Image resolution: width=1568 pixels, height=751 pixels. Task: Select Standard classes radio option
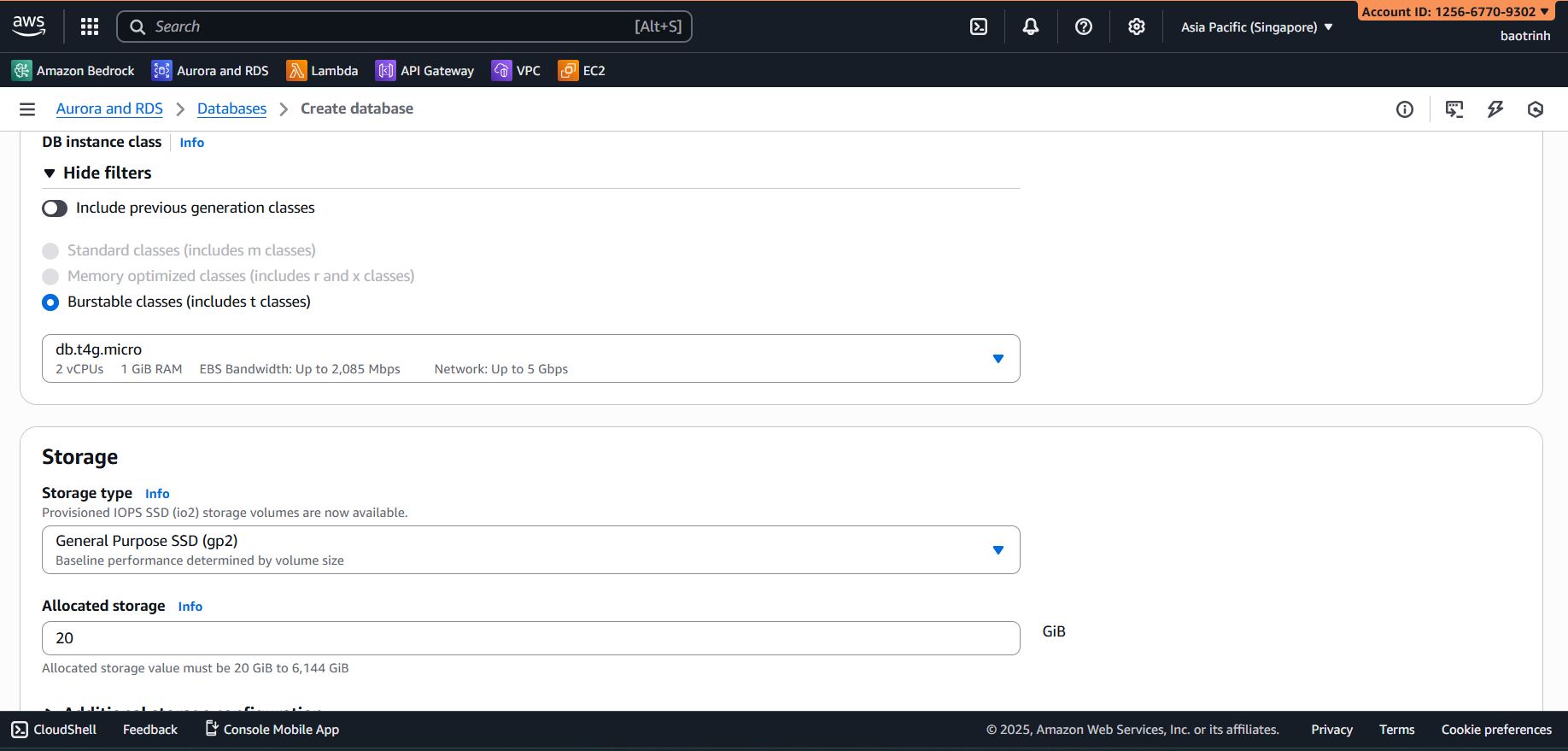(x=50, y=251)
